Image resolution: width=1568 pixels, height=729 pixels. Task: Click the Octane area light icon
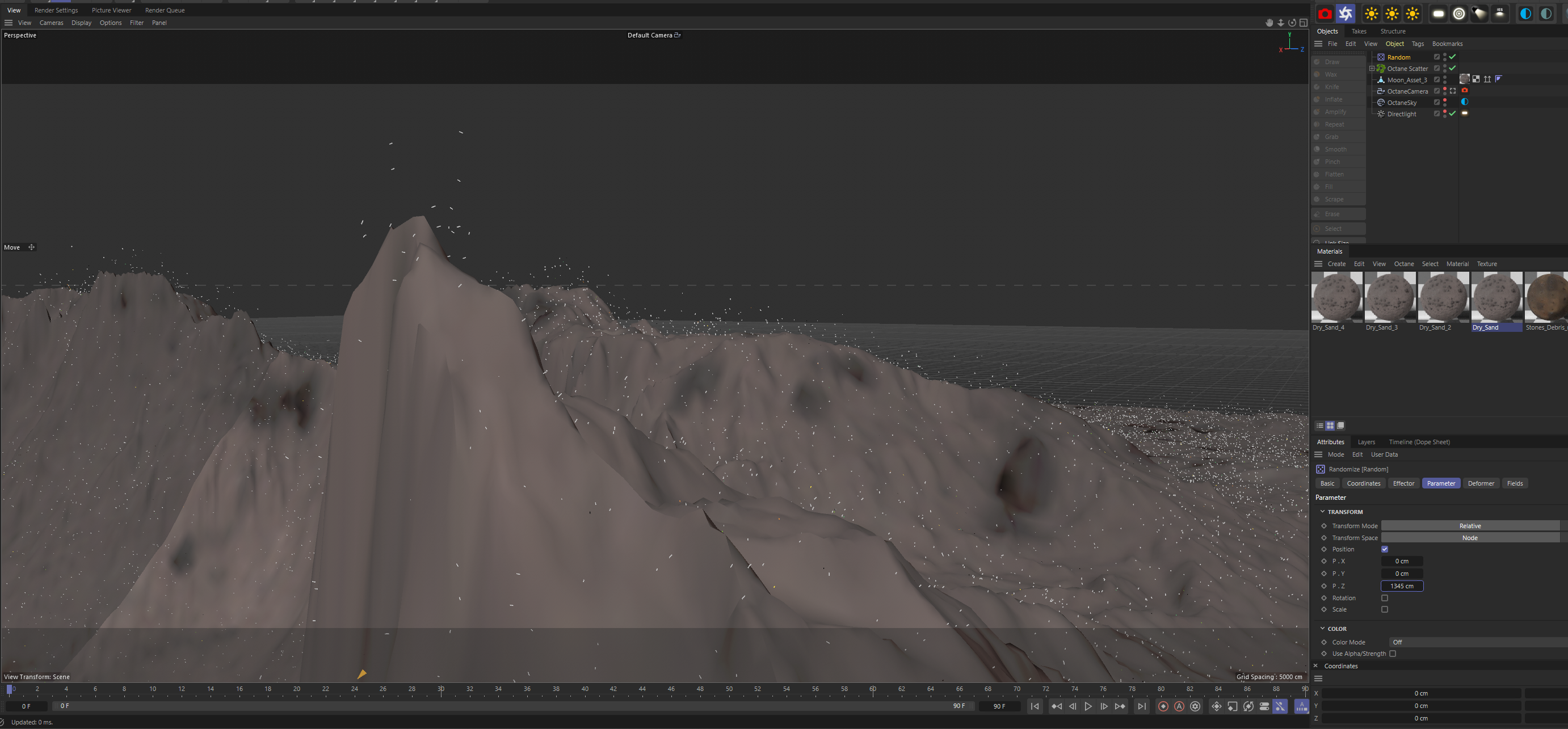[x=1439, y=14]
